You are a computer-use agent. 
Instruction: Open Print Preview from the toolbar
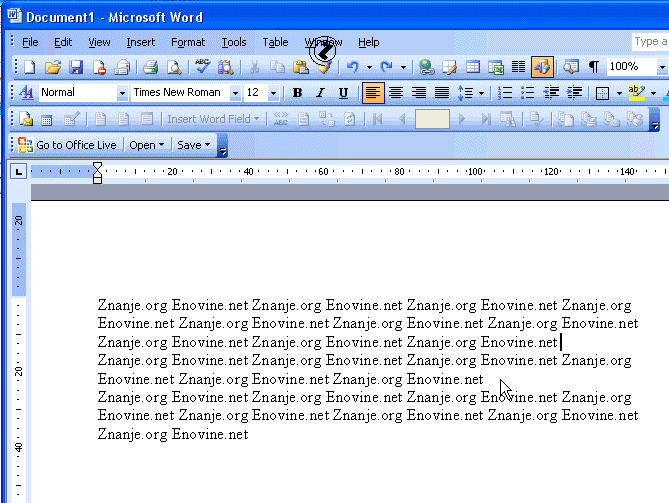(x=174, y=67)
